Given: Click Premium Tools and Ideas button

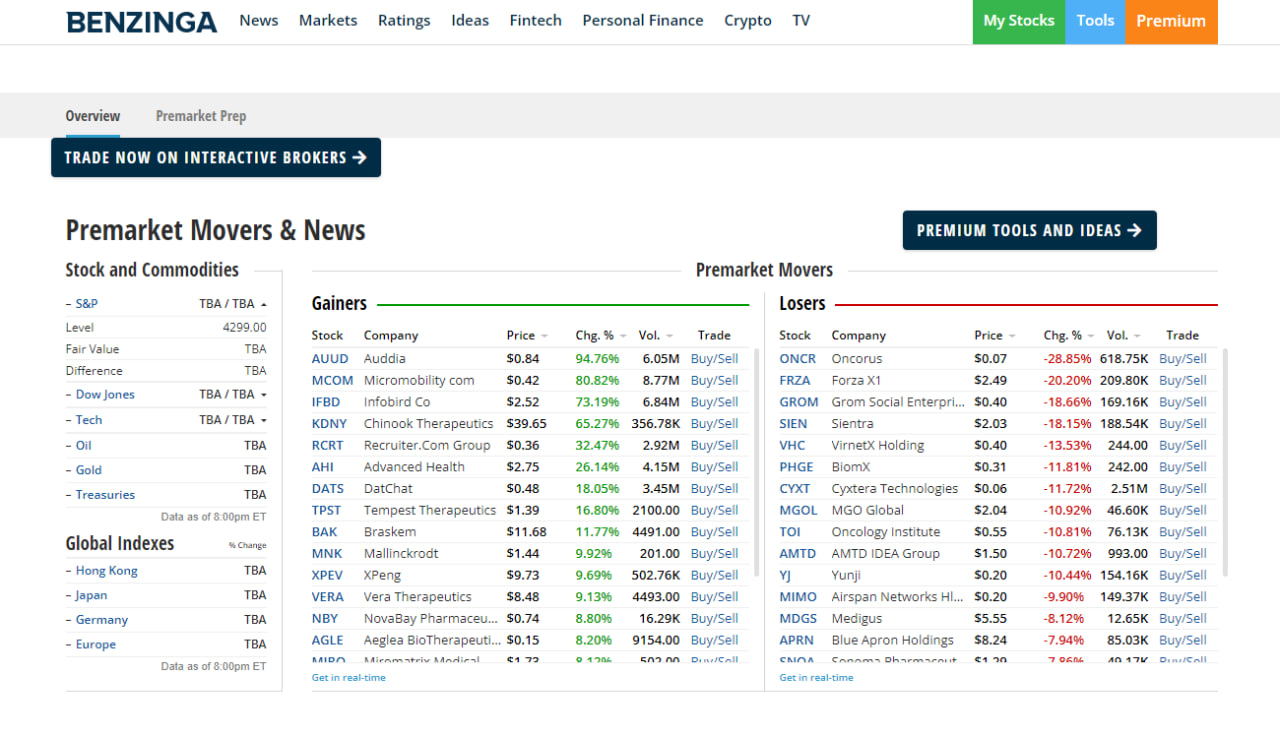Looking at the screenshot, I should click(x=1029, y=230).
